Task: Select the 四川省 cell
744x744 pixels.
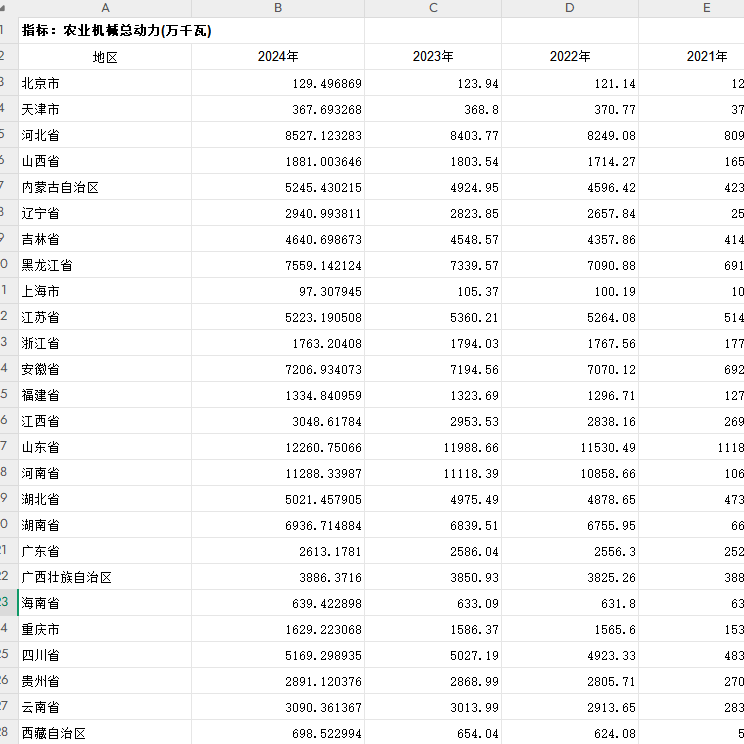Action: tap(105, 655)
